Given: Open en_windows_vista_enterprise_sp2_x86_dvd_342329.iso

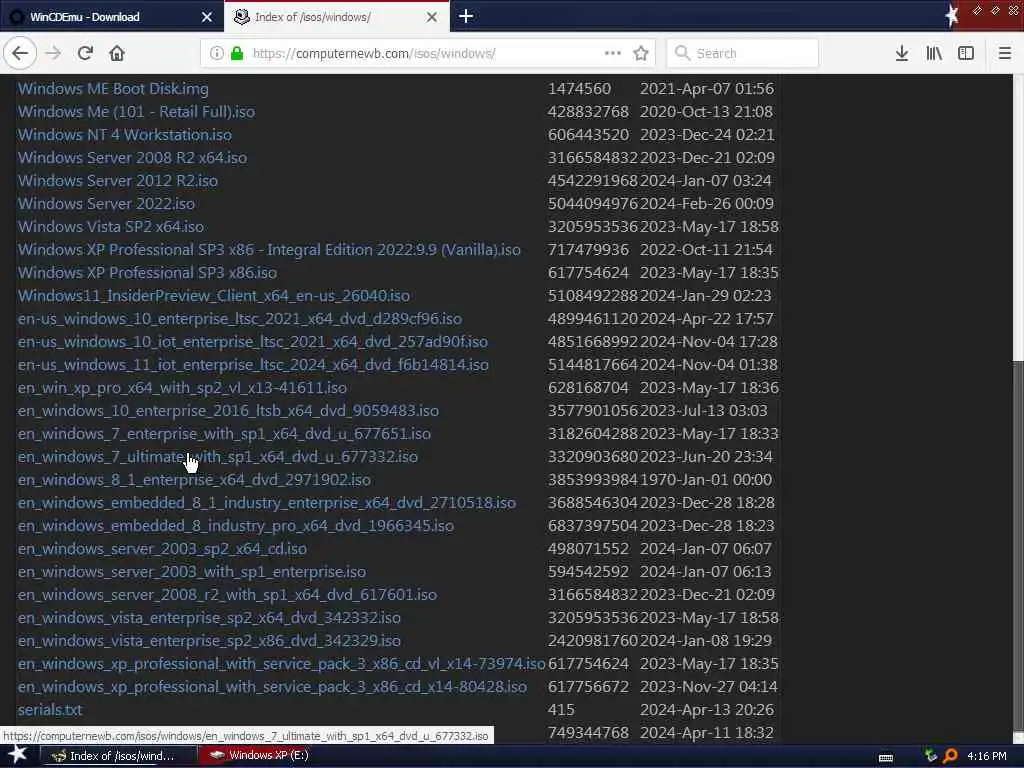Looking at the screenshot, I should point(209,641).
